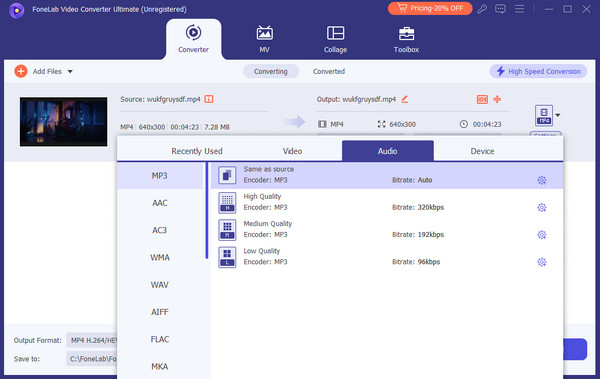
Task: Expand the Add Files dropdown arrow
Action: coord(70,72)
